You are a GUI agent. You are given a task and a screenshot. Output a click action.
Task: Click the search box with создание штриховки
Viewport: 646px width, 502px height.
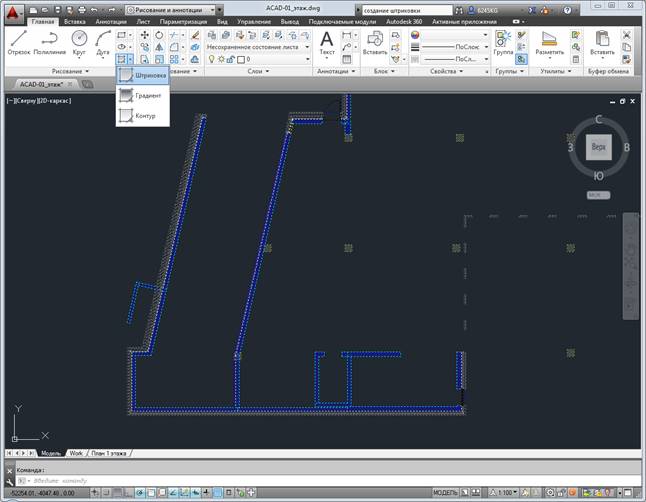tap(406, 10)
